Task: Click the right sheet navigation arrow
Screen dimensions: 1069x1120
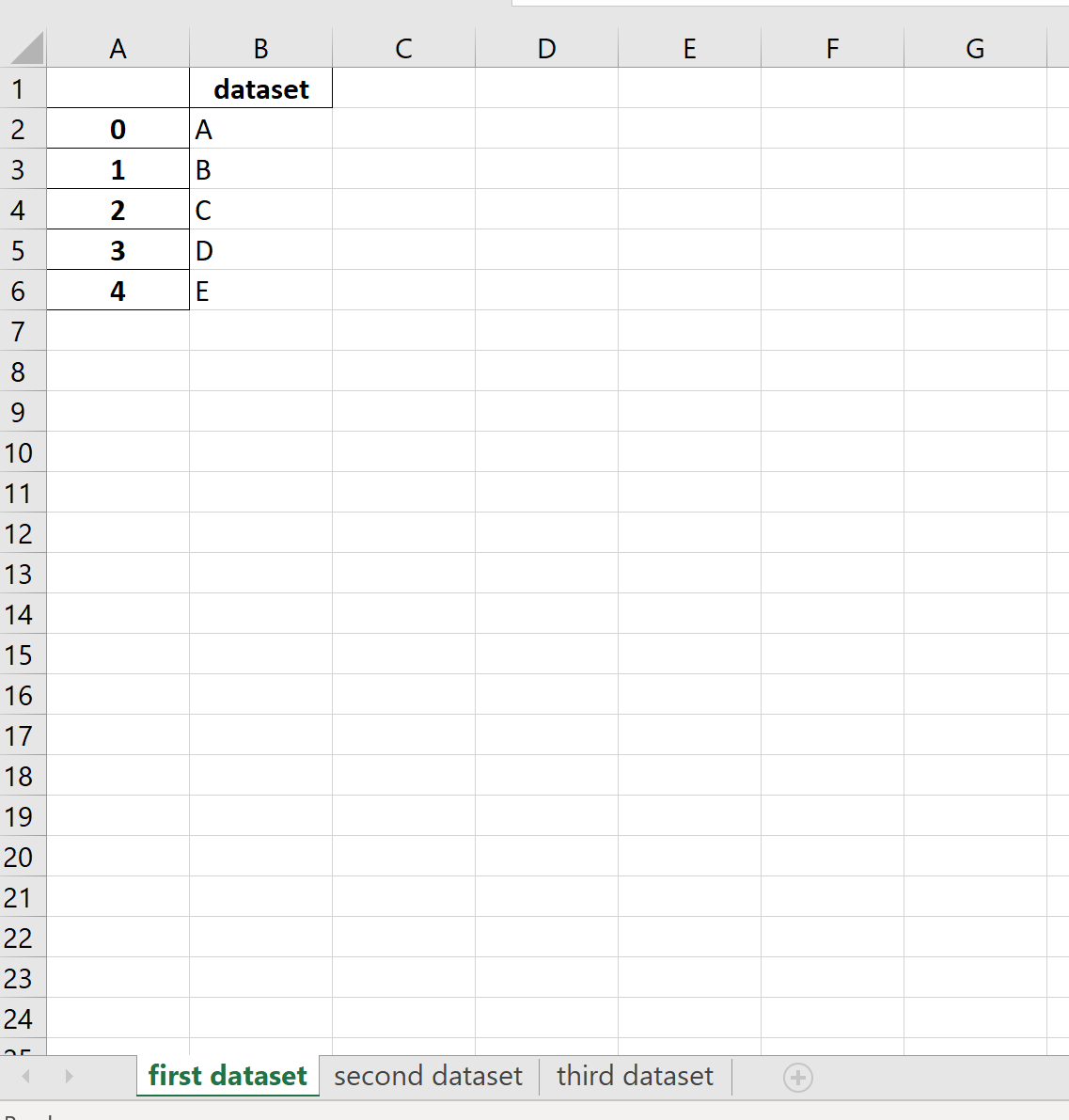Action: [x=67, y=1078]
